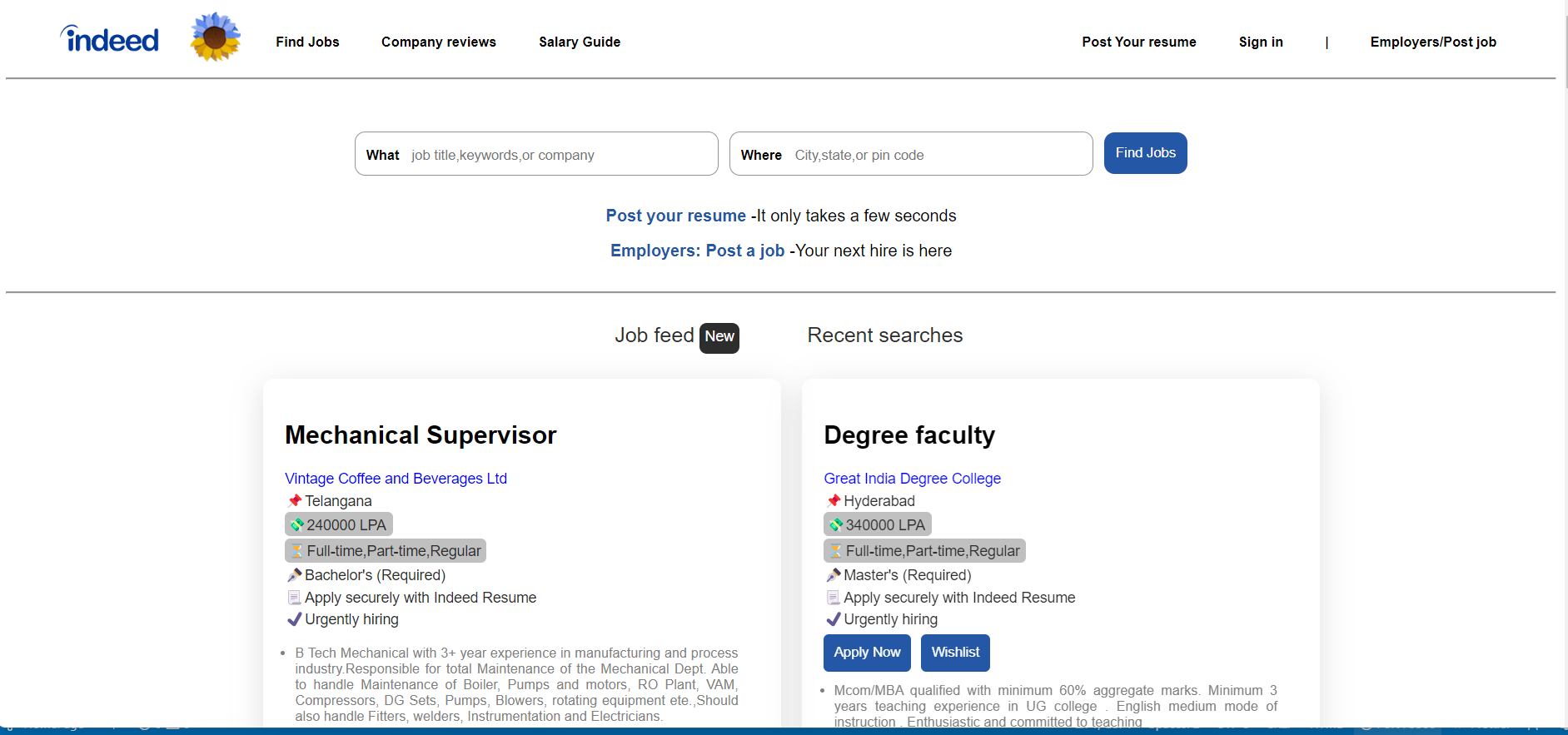Open Company reviews page

pyautogui.click(x=438, y=42)
